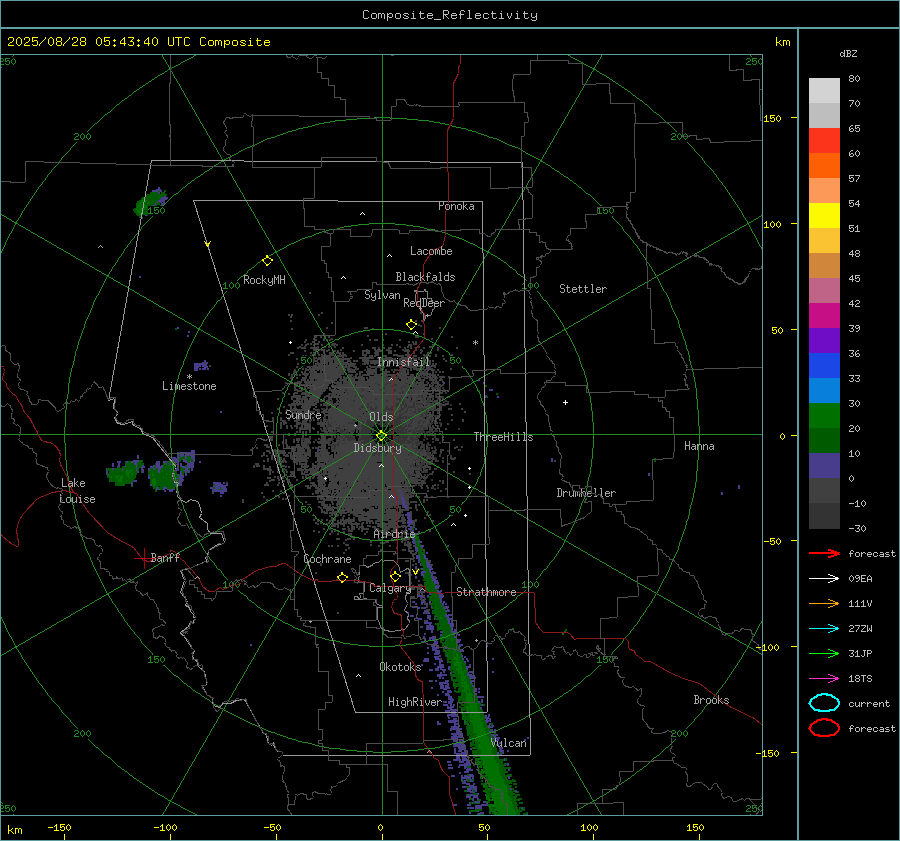900x841 pixels.
Task: Click the red 'forecast' ellipse in the legend
Action: [x=824, y=728]
